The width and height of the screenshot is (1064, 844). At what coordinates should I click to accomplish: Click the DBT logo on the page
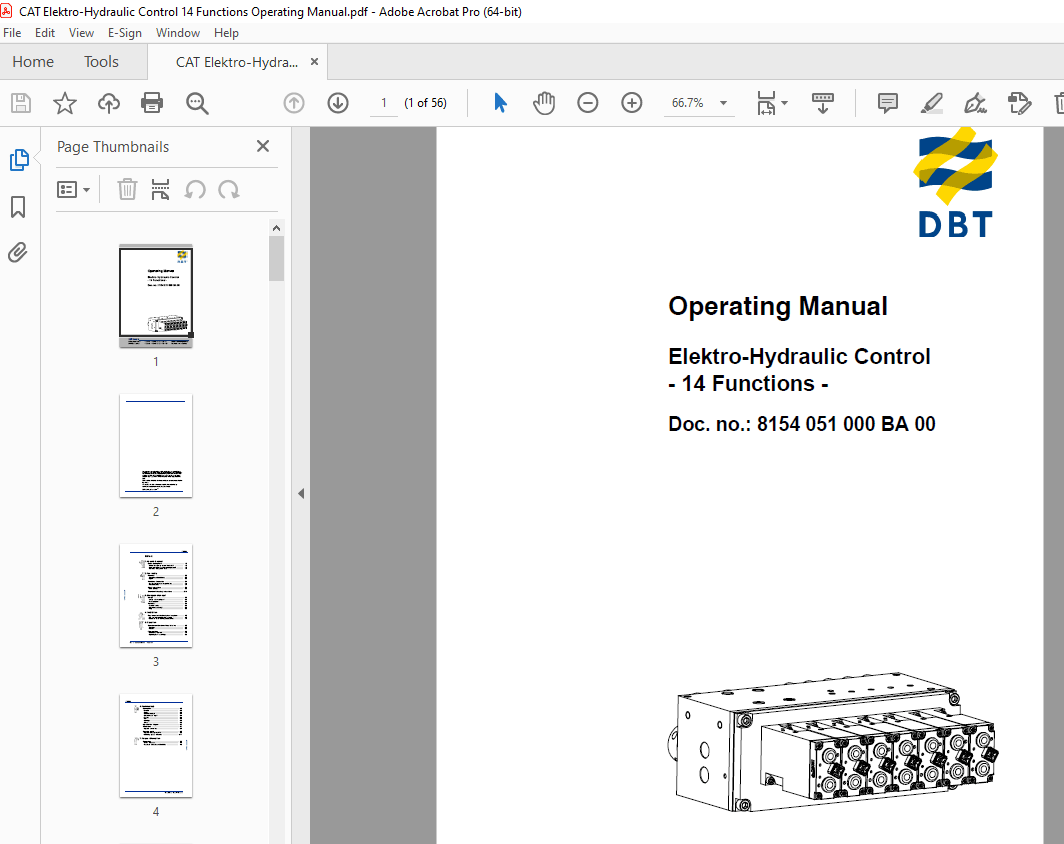(x=955, y=183)
